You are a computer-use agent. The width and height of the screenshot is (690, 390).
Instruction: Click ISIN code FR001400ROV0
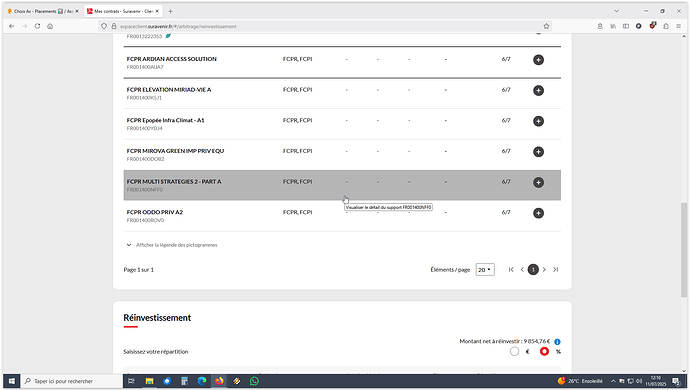[145, 221]
